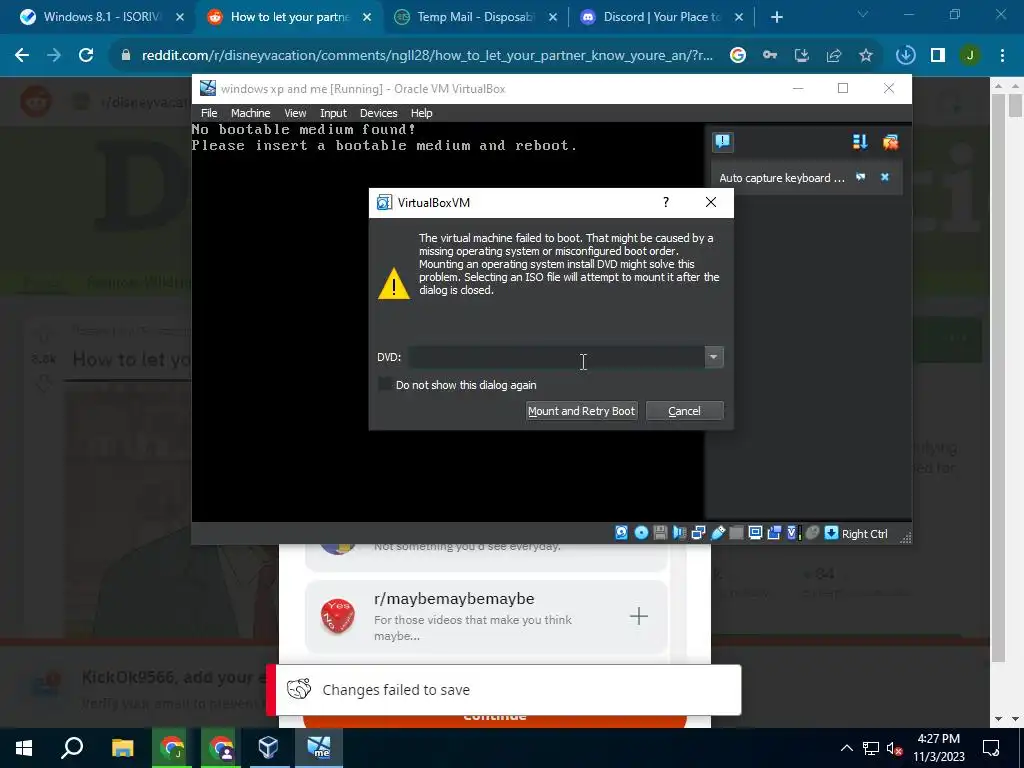This screenshot has height=768, width=1024.
Task: Open the saved passwords key icon in Chrome
Action: pyautogui.click(x=770, y=56)
